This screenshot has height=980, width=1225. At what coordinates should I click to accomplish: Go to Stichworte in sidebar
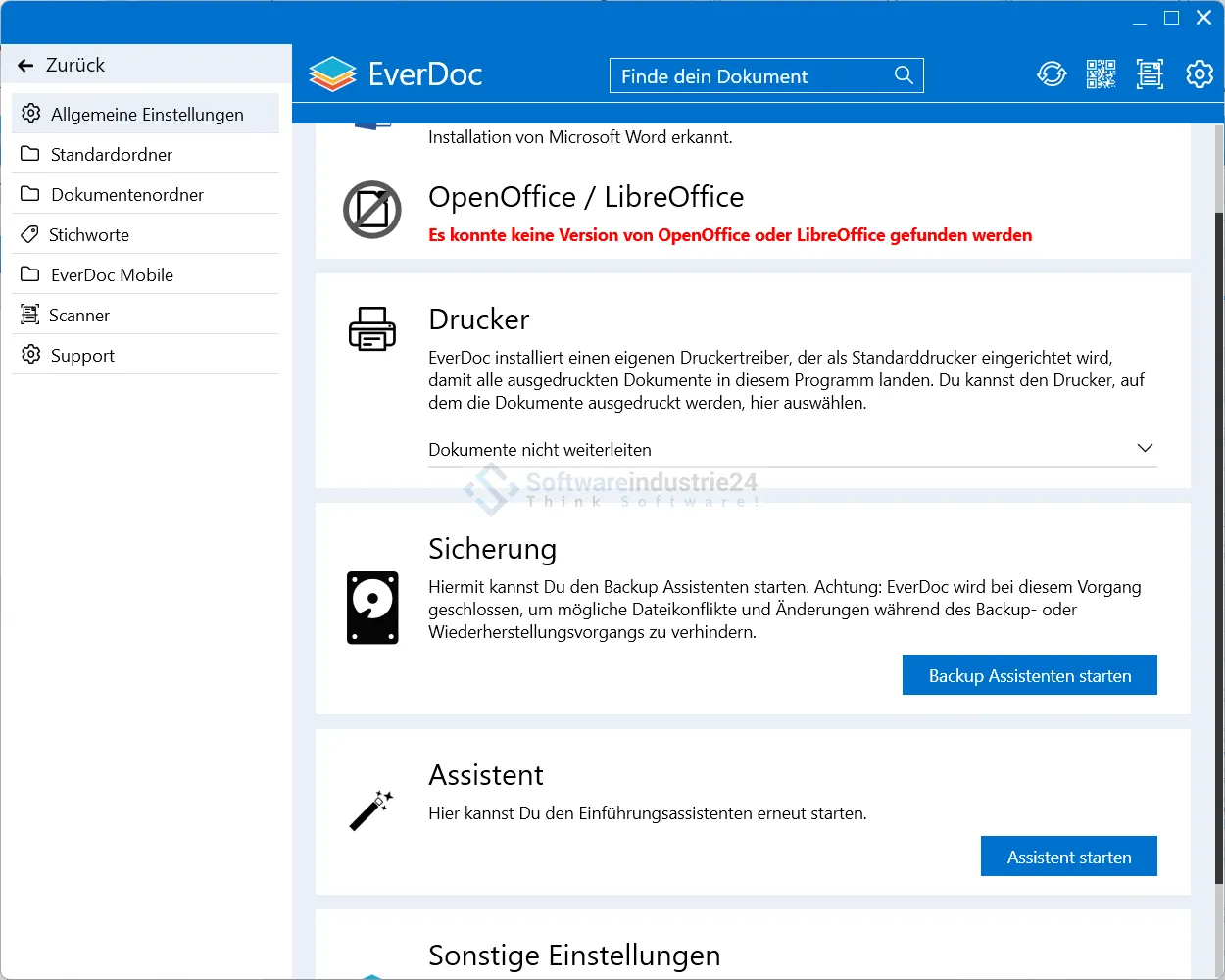[x=88, y=235]
